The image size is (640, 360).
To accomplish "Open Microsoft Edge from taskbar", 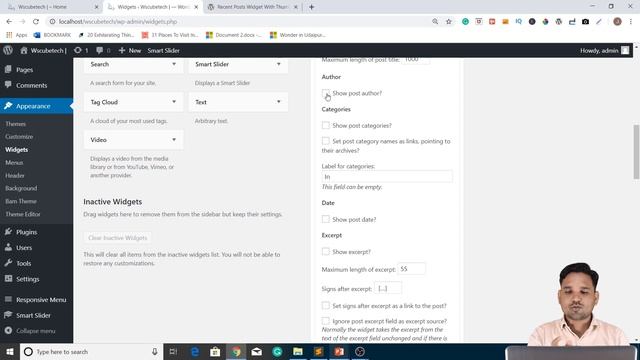I will pyautogui.click(x=195, y=351).
